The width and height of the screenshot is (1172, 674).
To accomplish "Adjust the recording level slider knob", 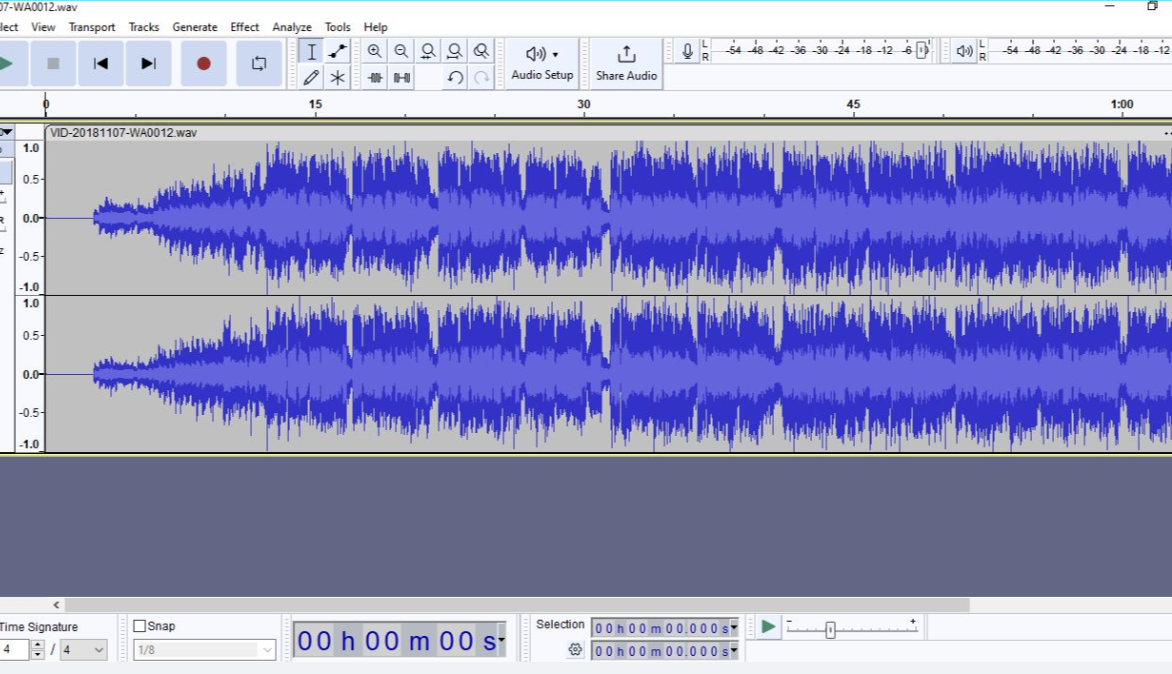I will pos(923,51).
